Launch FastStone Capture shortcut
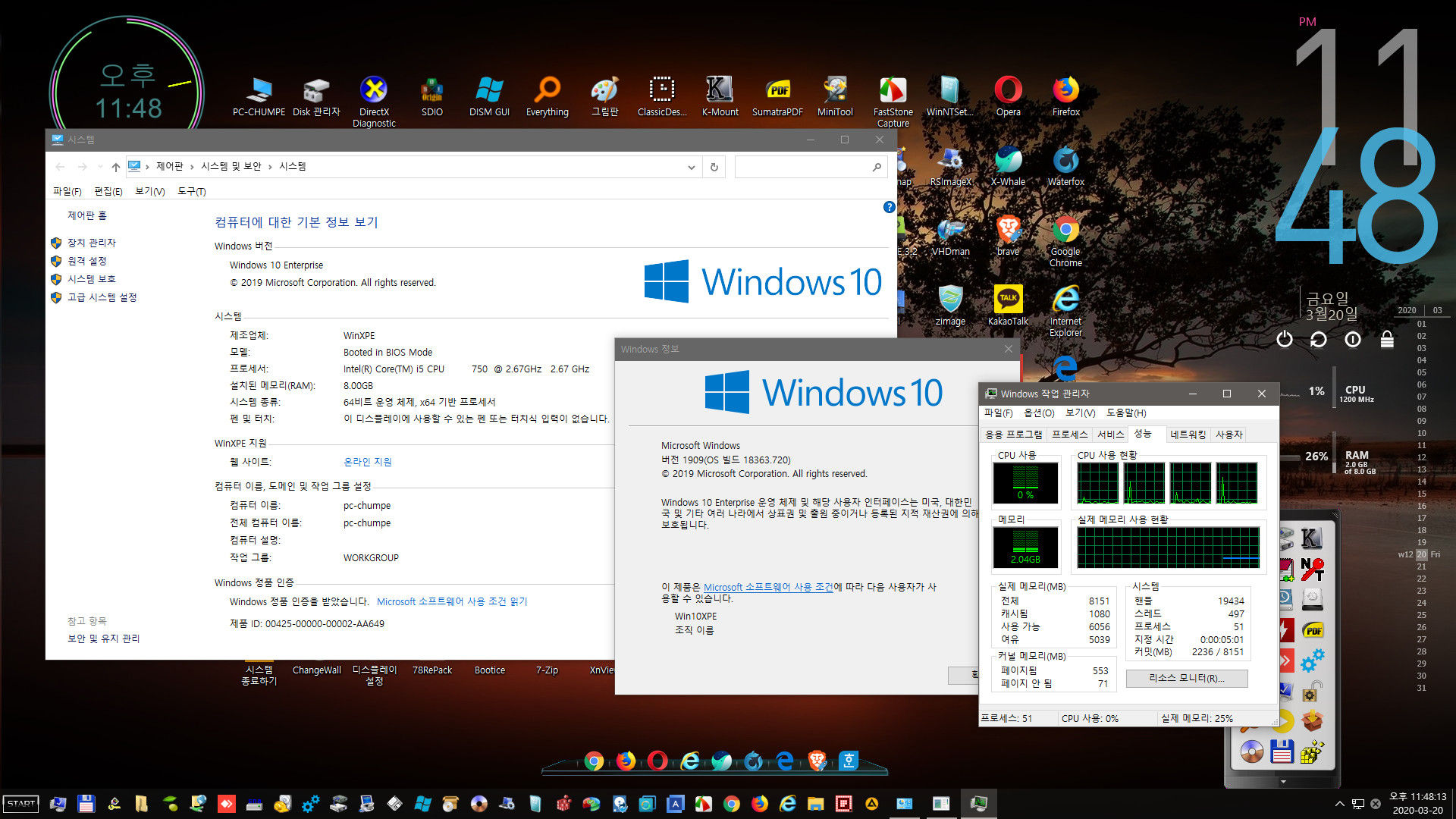 893,102
